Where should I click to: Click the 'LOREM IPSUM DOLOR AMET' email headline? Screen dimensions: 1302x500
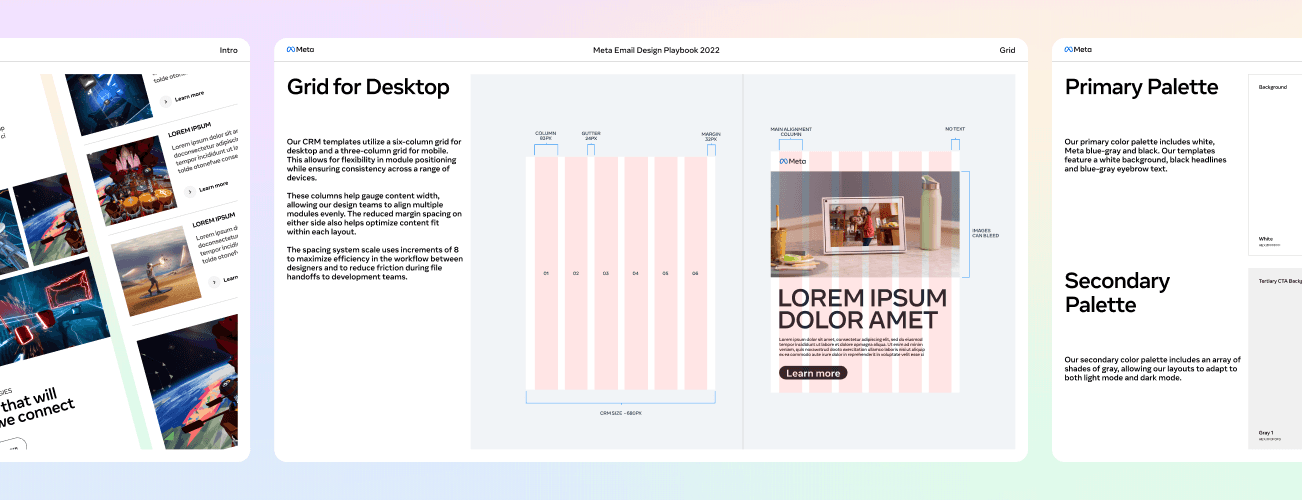[862, 309]
